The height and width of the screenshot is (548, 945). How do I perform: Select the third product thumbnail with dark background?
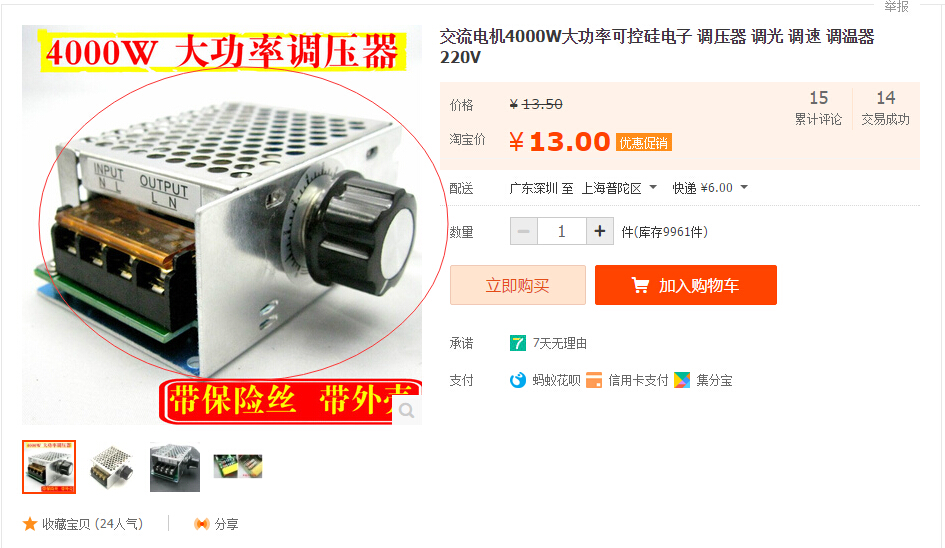[x=175, y=467]
